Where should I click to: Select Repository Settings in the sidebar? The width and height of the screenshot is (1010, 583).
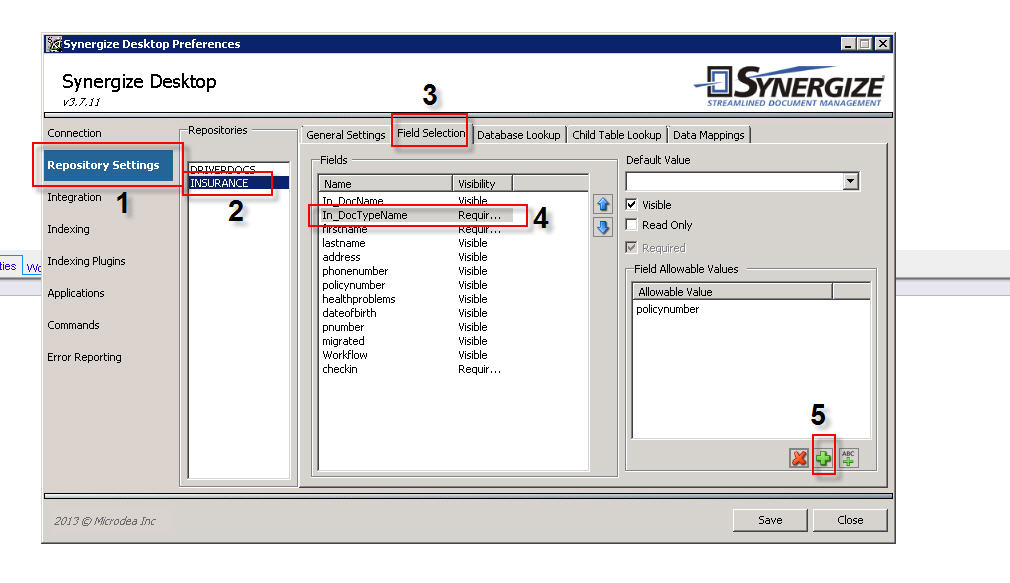[x=108, y=165]
